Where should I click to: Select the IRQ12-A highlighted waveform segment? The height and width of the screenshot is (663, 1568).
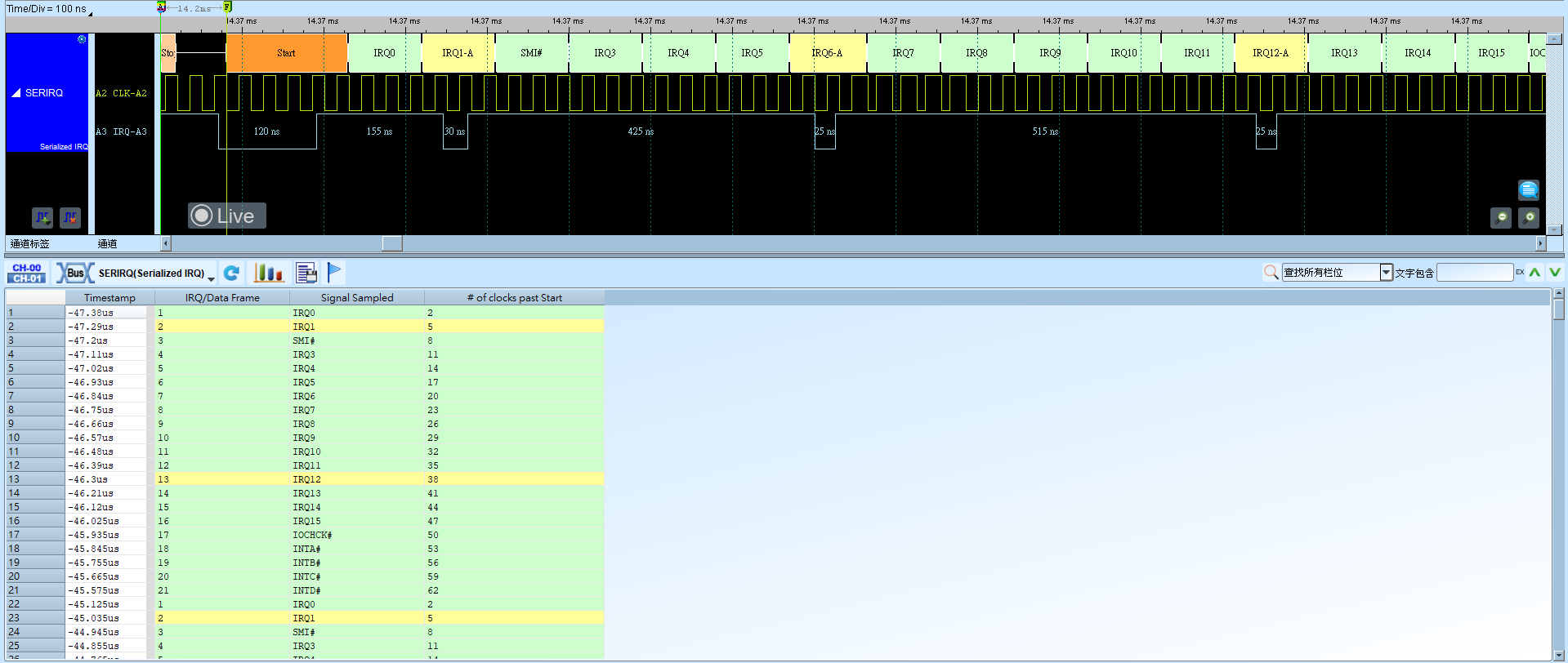pos(1271,53)
